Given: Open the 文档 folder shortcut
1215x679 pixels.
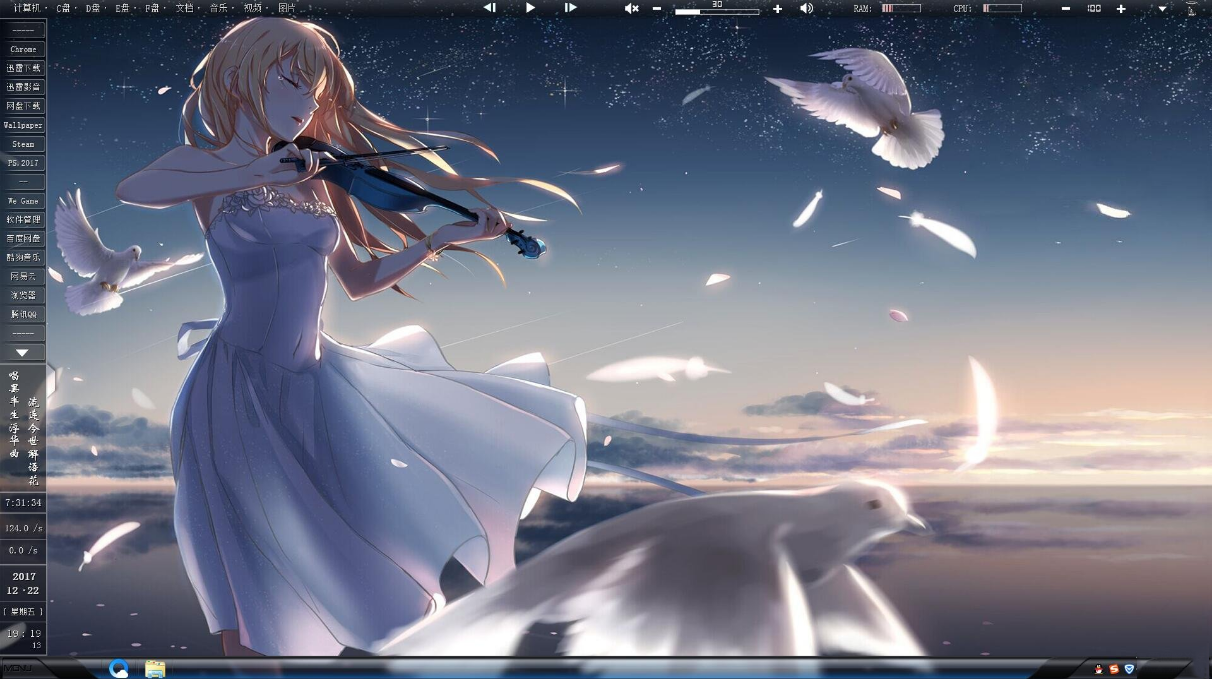Looking at the screenshot, I should 184,8.
